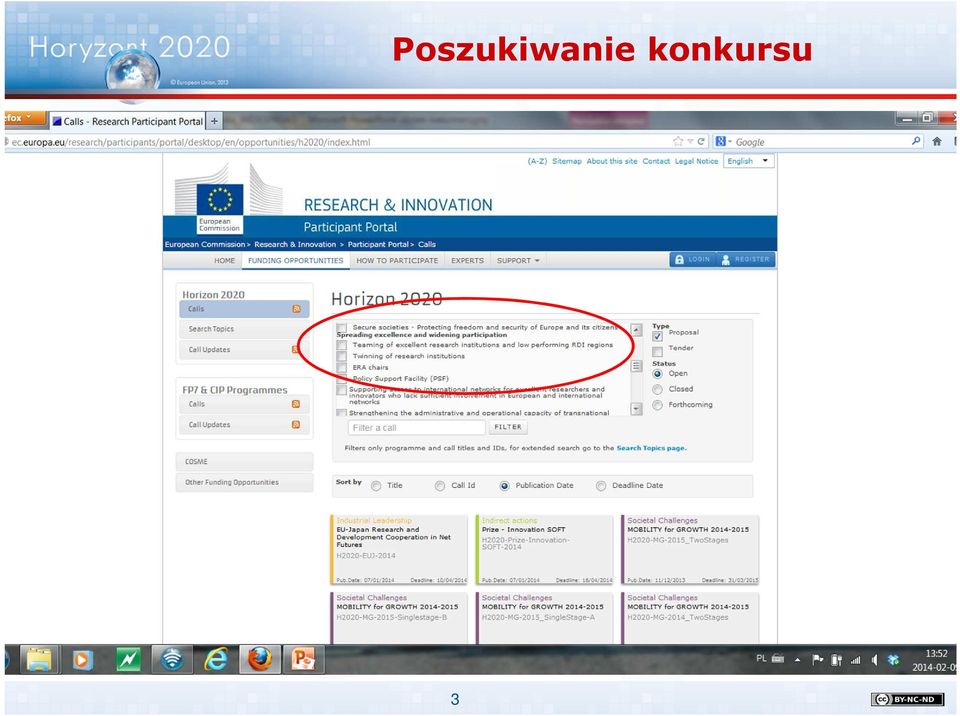Click the volume speaker tray icon
This screenshot has width=960, height=716.
(x=874, y=660)
